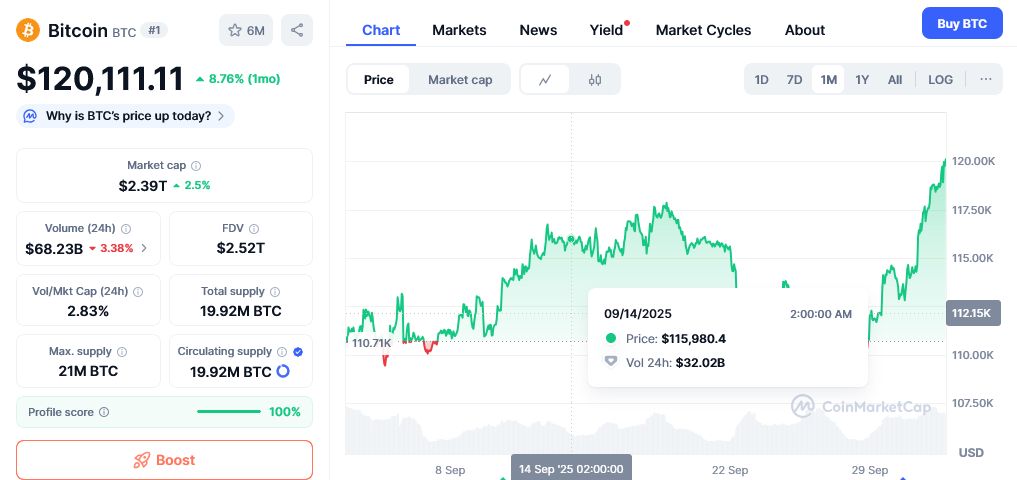Expand Volume 24h details chevron
This screenshot has width=1017, height=480.
coord(144,248)
